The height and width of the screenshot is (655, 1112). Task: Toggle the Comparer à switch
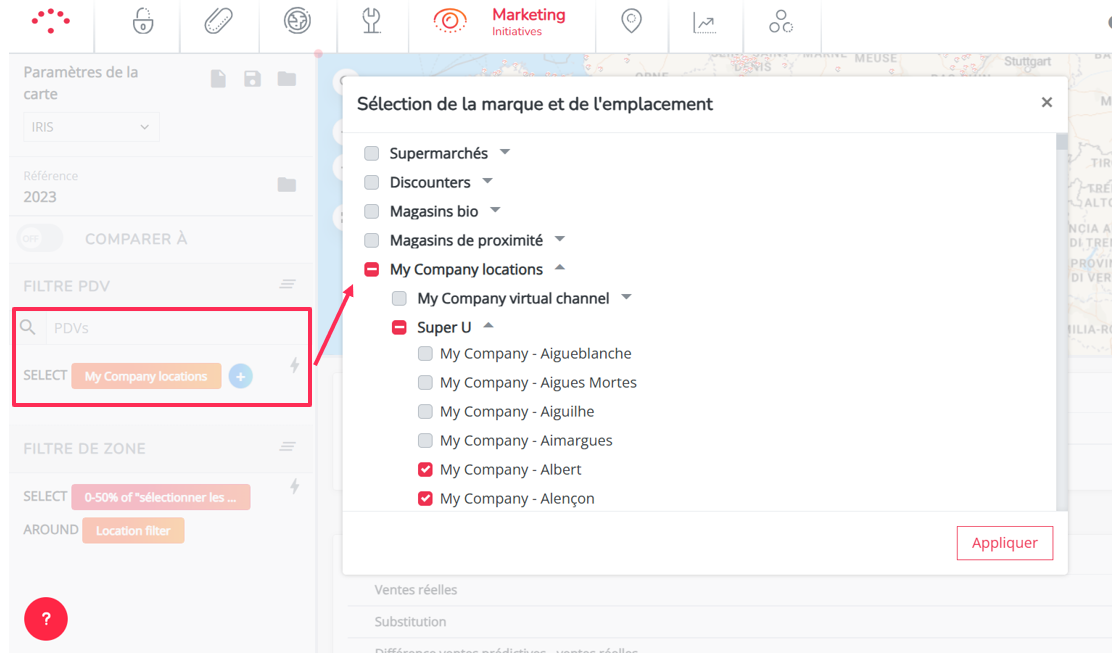tap(40, 239)
